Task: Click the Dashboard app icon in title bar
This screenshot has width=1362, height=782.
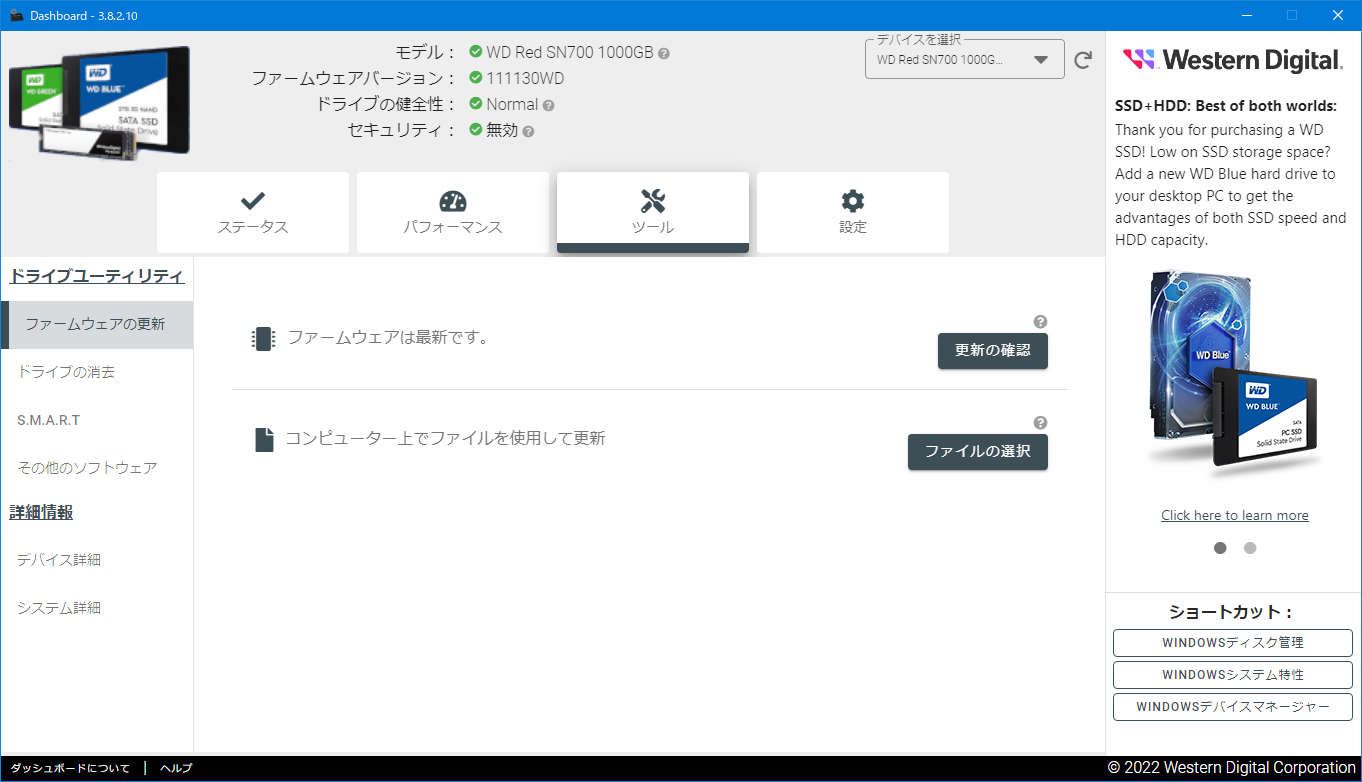Action: click(x=16, y=15)
